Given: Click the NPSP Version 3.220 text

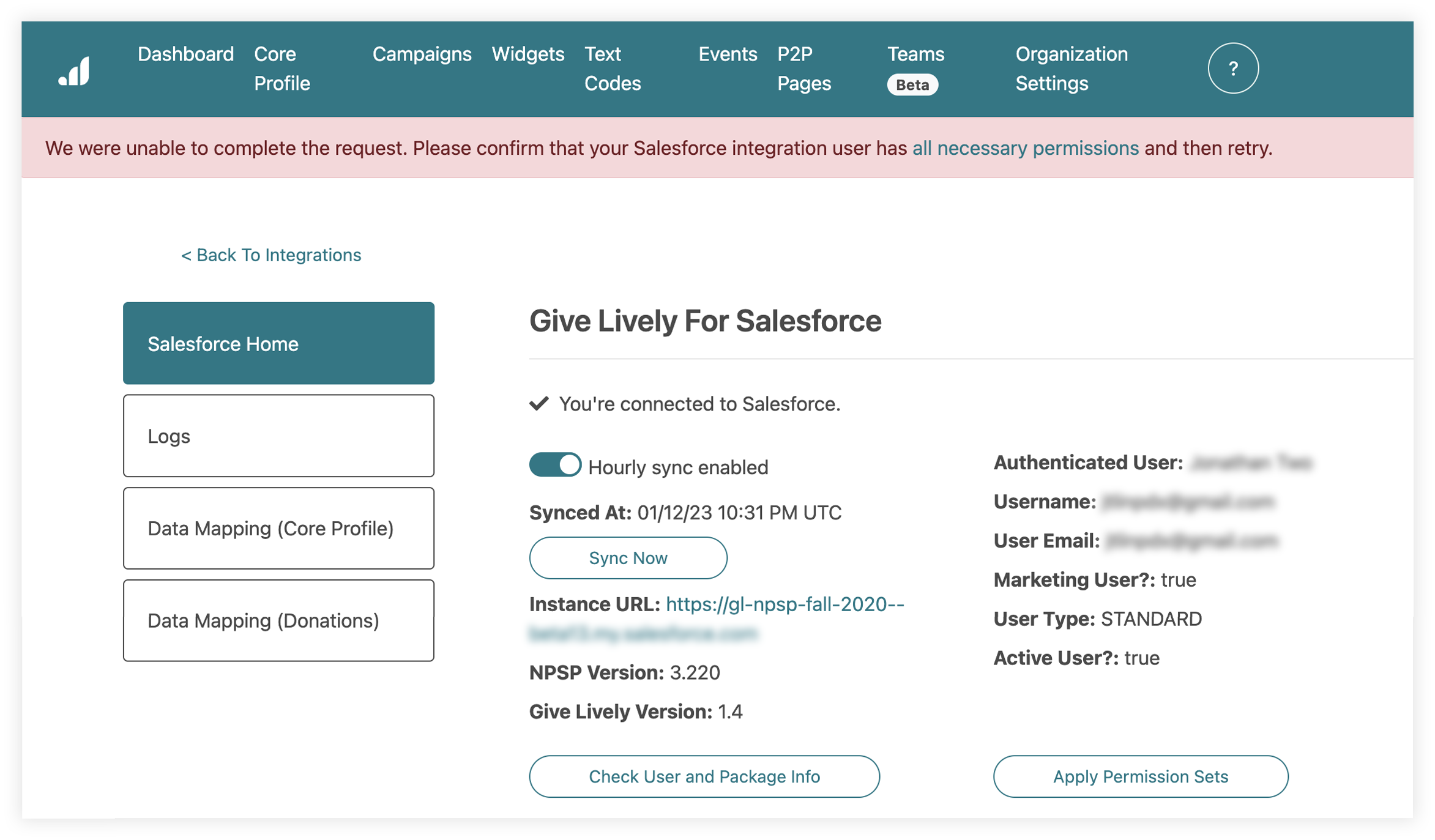Looking at the screenshot, I should pos(624,672).
